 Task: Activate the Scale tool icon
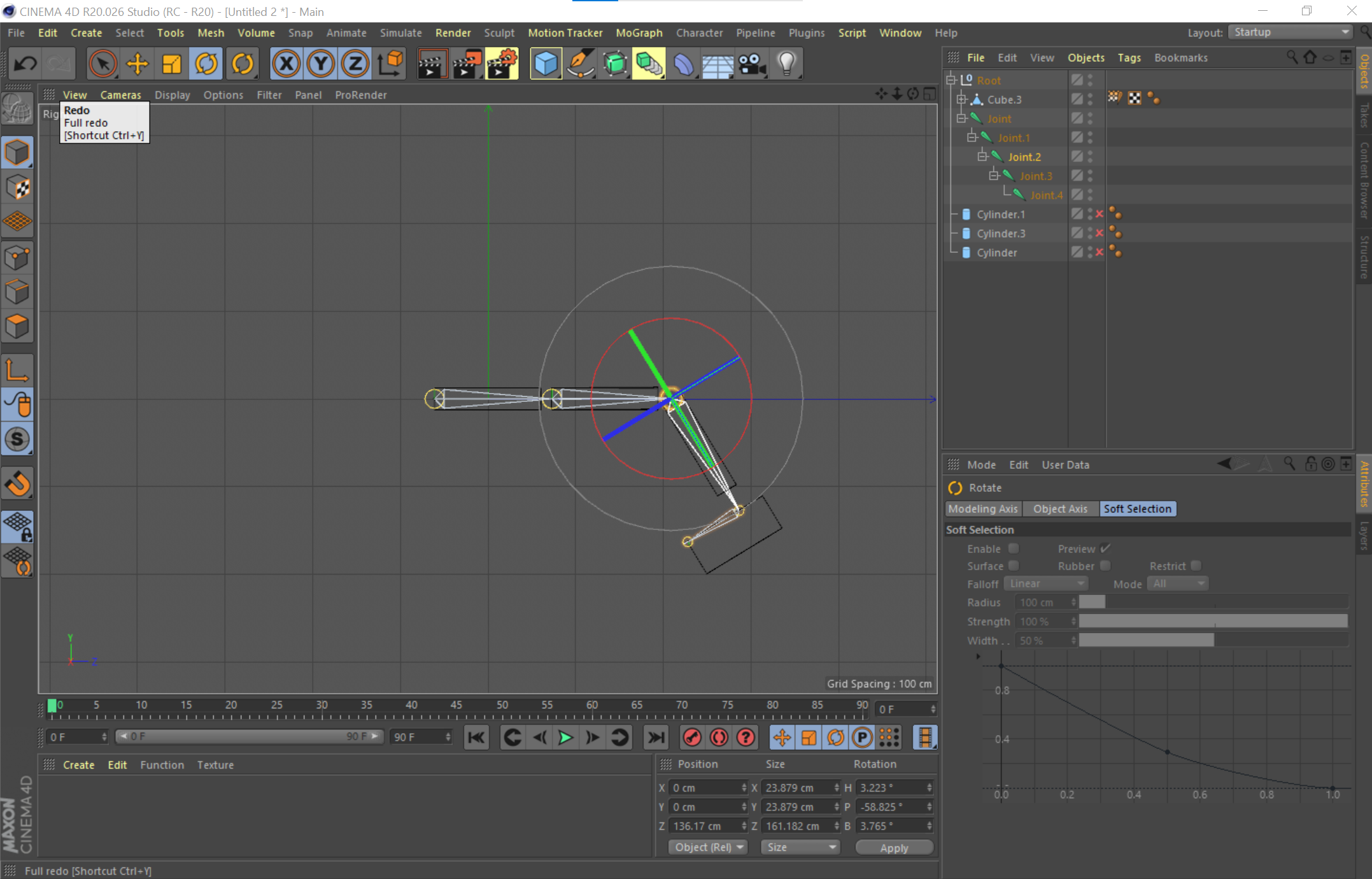(x=171, y=64)
